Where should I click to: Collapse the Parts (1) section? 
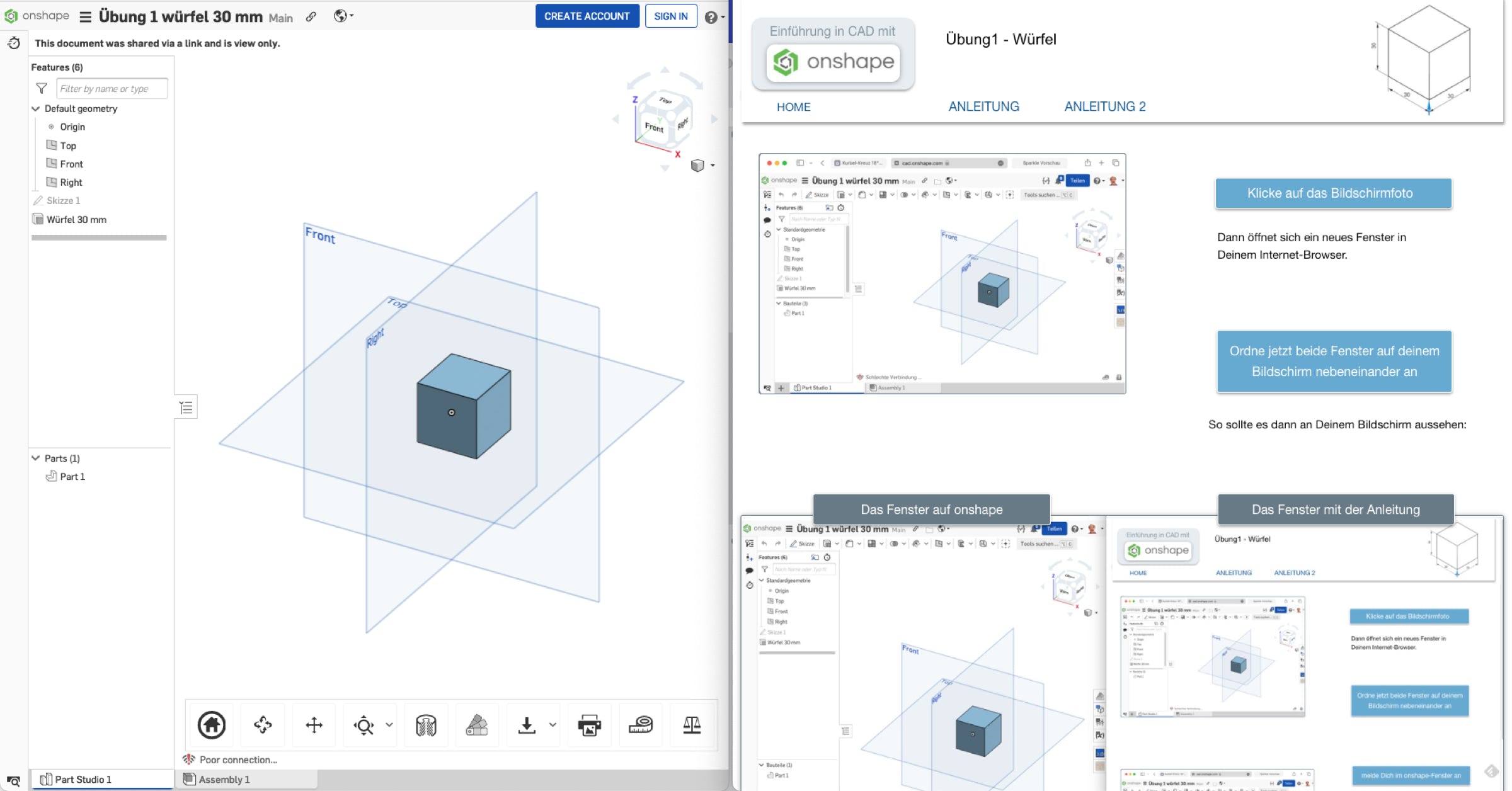(36, 458)
